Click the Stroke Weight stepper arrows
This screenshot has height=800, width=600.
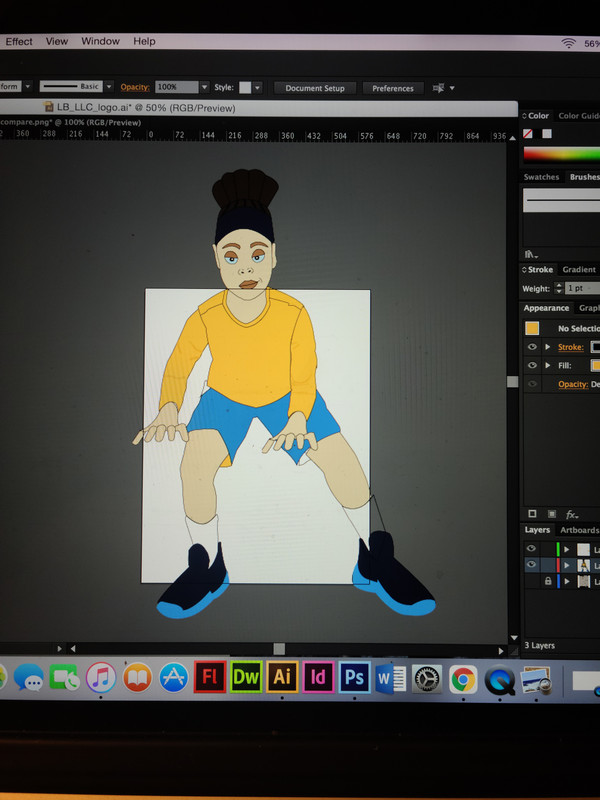coord(559,288)
